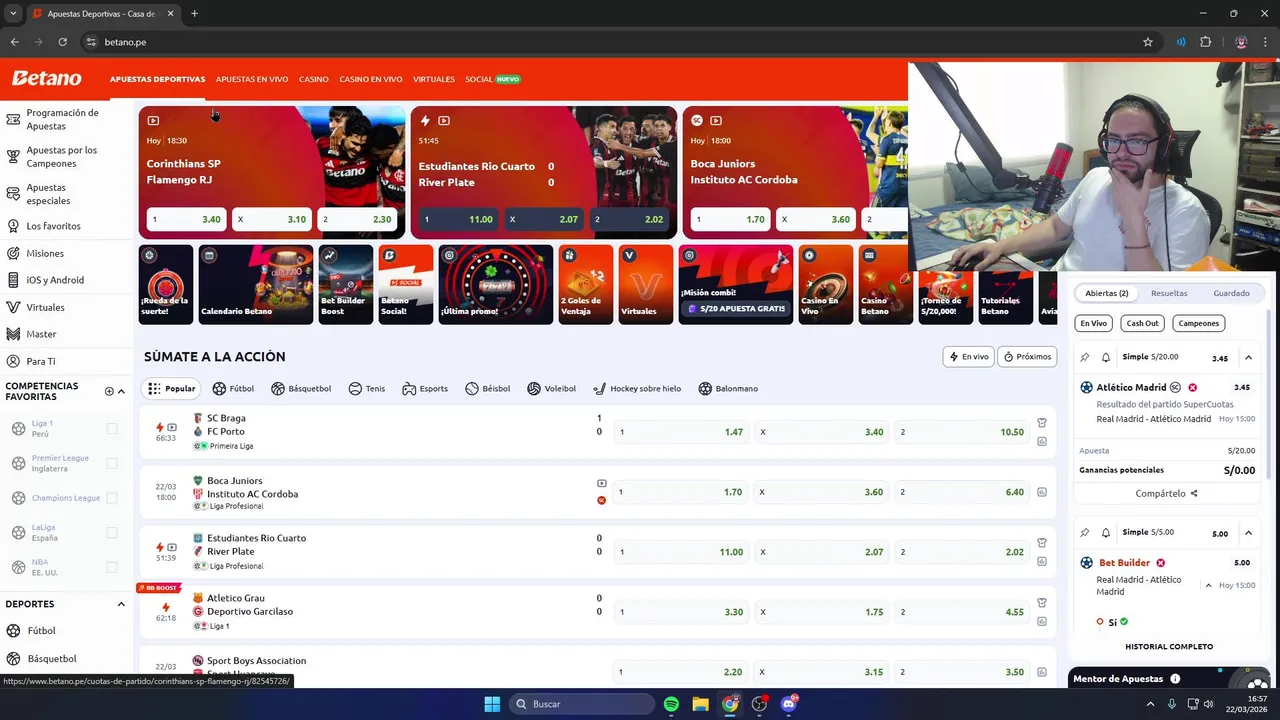Collapse the Simple S/5.00 bet card
1280x720 pixels.
[x=1248, y=533]
